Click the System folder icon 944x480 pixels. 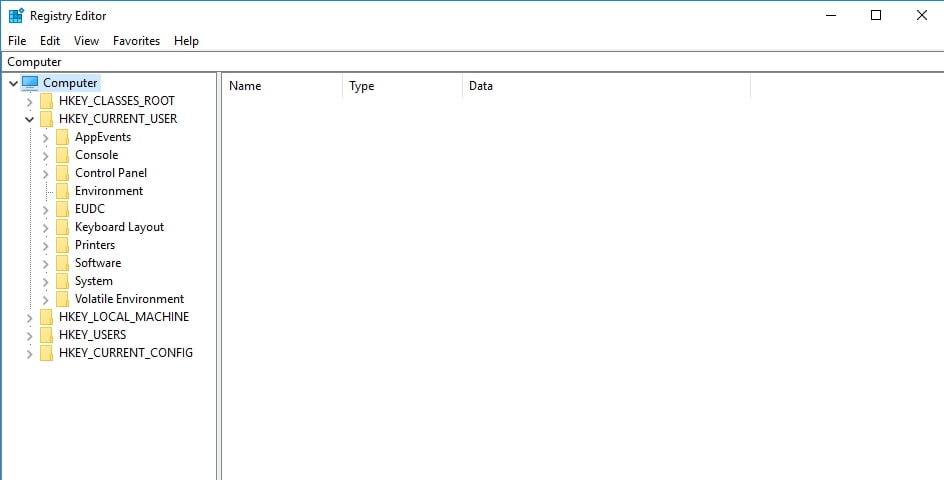point(62,281)
